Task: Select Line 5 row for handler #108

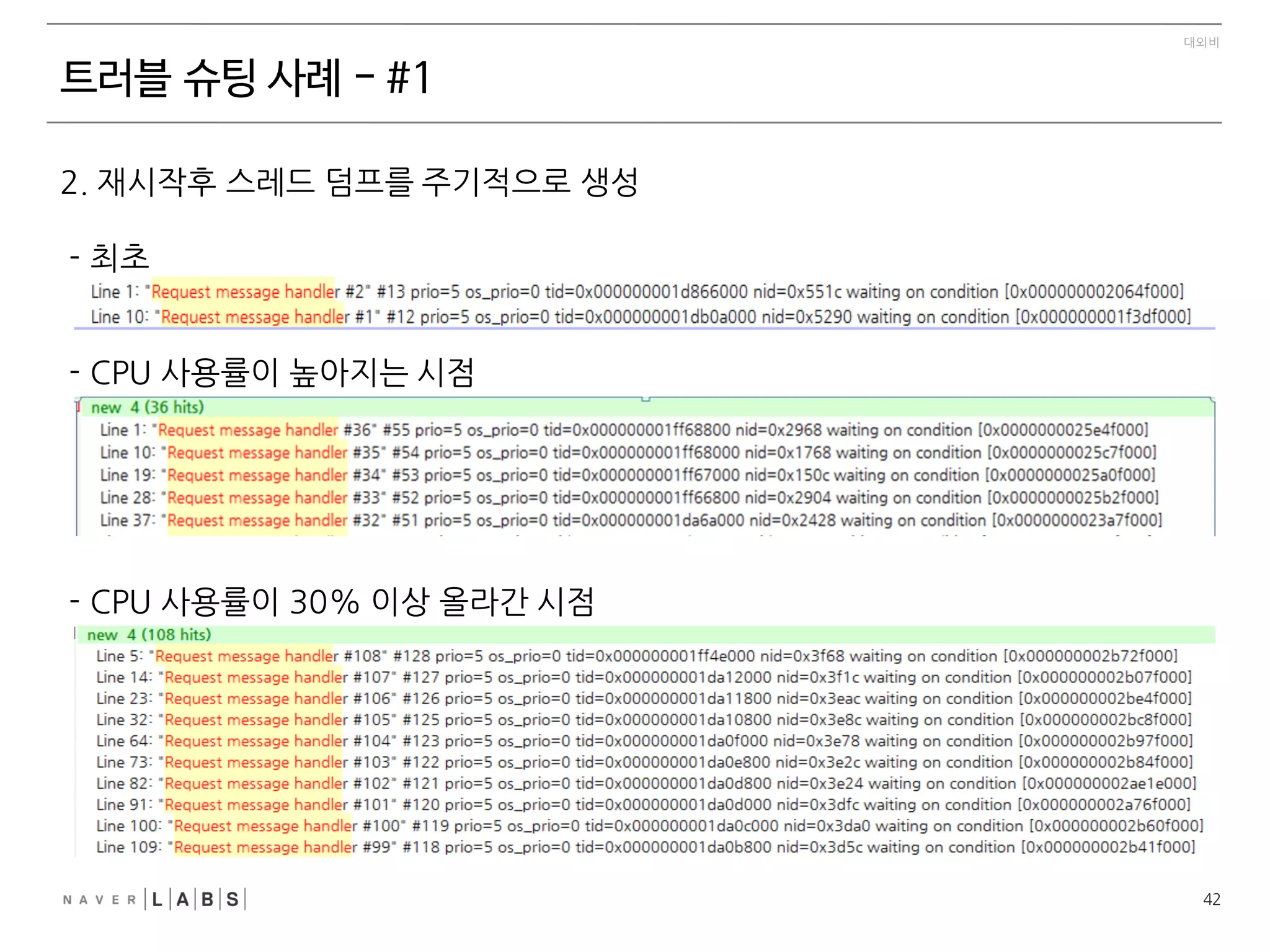Action: 637,656
